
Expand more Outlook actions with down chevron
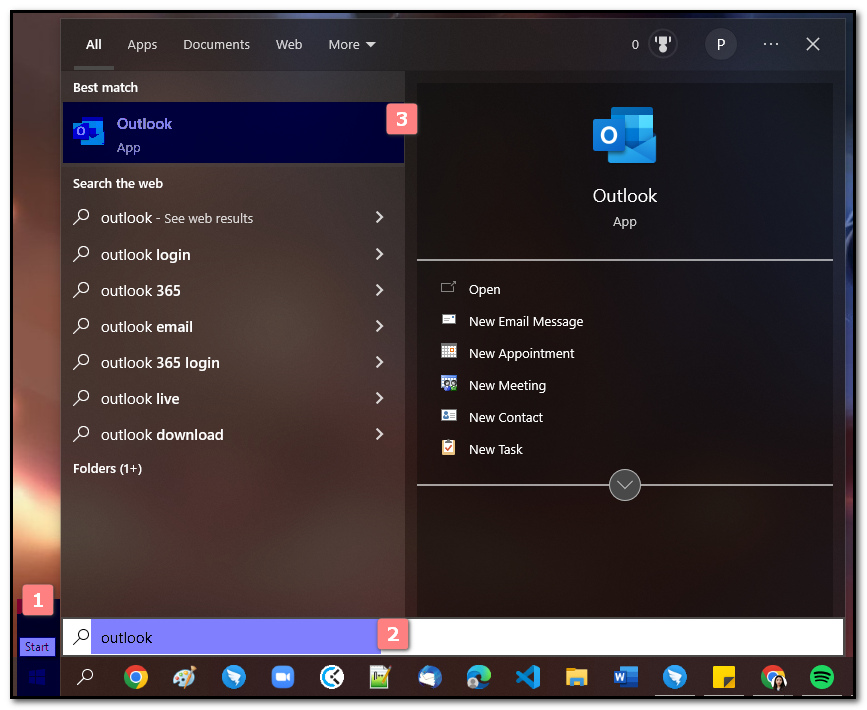click(x=624, y=484)
